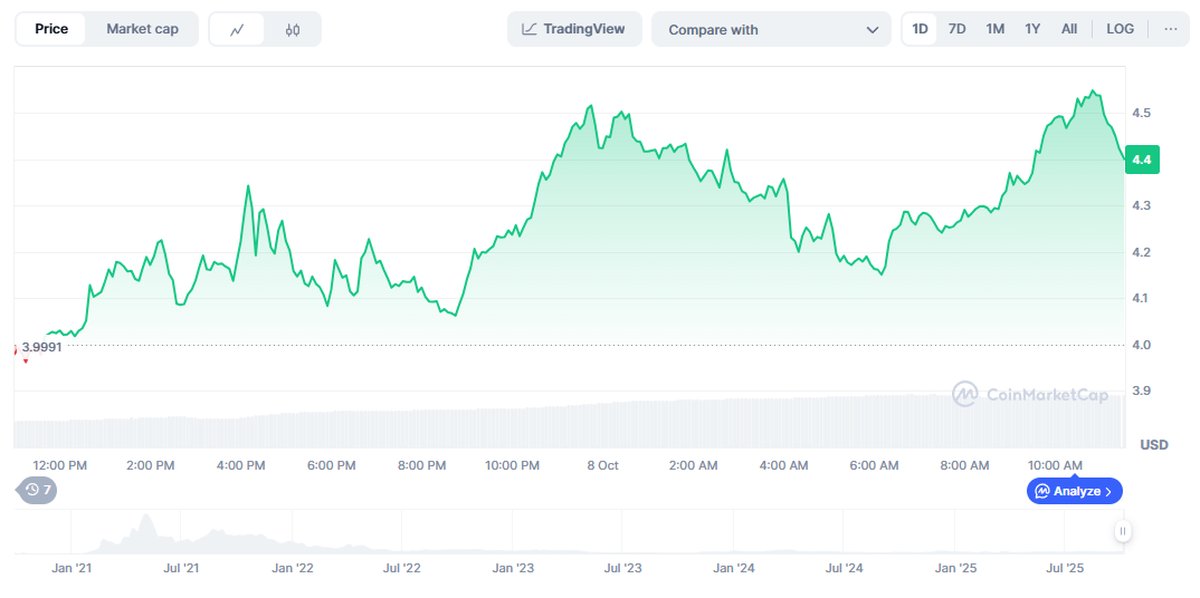Set timeframe to 1Y
Screen dimensions: 1200x598
(1033, 29)
